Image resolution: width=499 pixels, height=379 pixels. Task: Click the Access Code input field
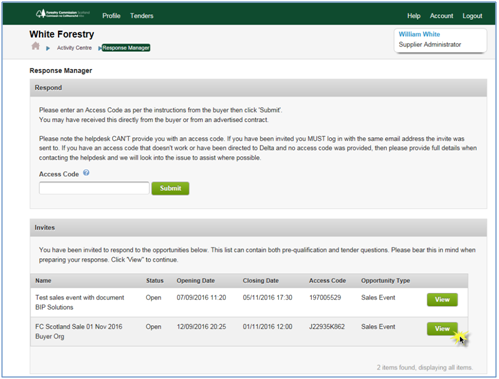(x=94, y=188)
